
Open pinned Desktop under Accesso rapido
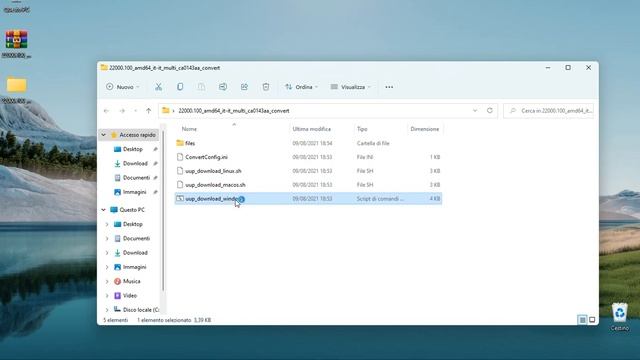click(133, 149)
